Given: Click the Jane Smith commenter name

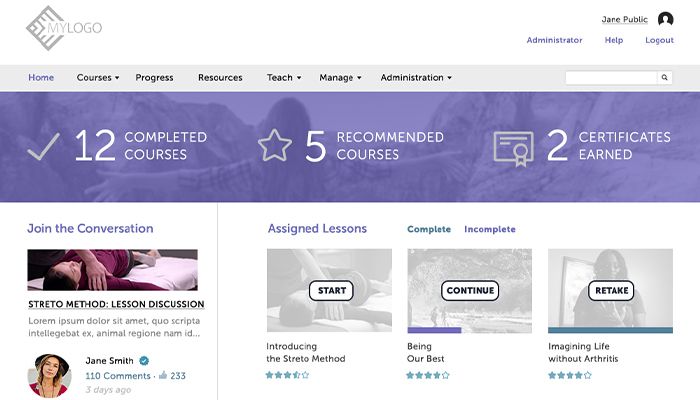Looking at the screenshot, I should click(109, 361).
